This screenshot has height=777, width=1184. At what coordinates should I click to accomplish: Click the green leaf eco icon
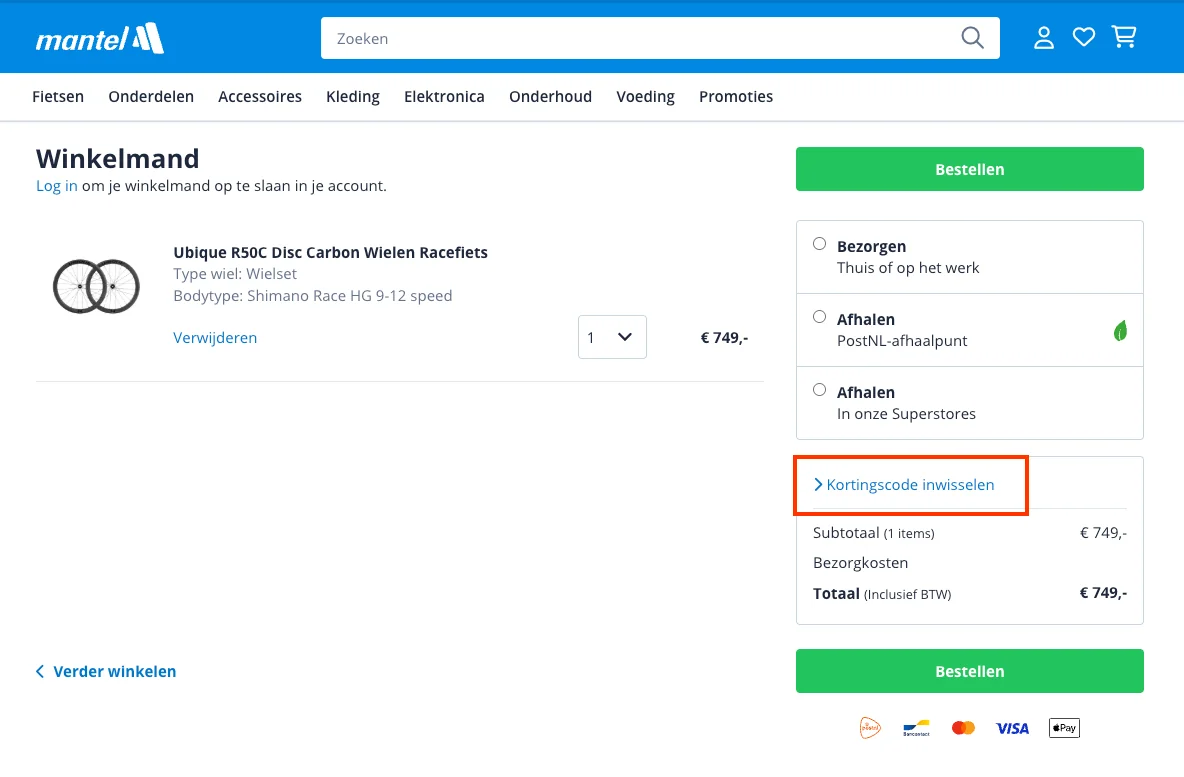click(1121, 331)
